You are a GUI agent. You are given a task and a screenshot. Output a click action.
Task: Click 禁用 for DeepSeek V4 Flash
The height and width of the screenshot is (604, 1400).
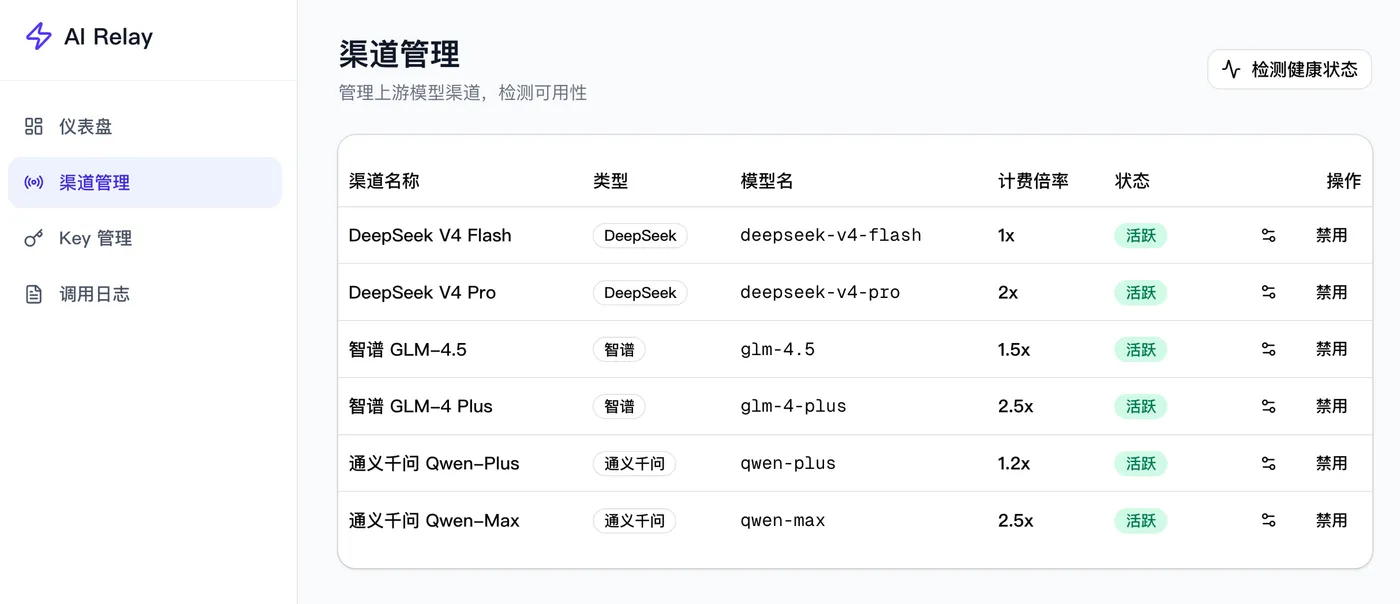(1332, 235)
